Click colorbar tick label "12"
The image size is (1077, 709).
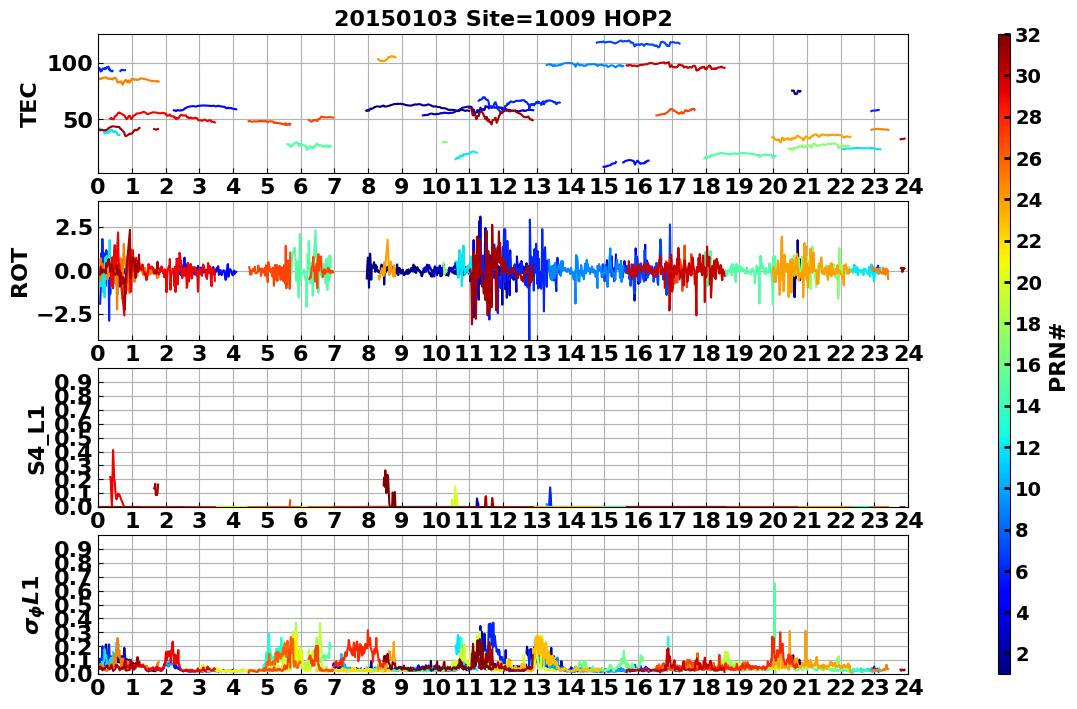(x=1028, y=447)
